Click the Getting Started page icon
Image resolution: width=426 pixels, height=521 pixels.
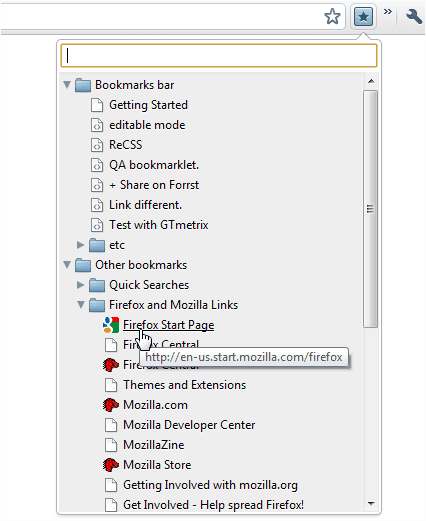97,105
